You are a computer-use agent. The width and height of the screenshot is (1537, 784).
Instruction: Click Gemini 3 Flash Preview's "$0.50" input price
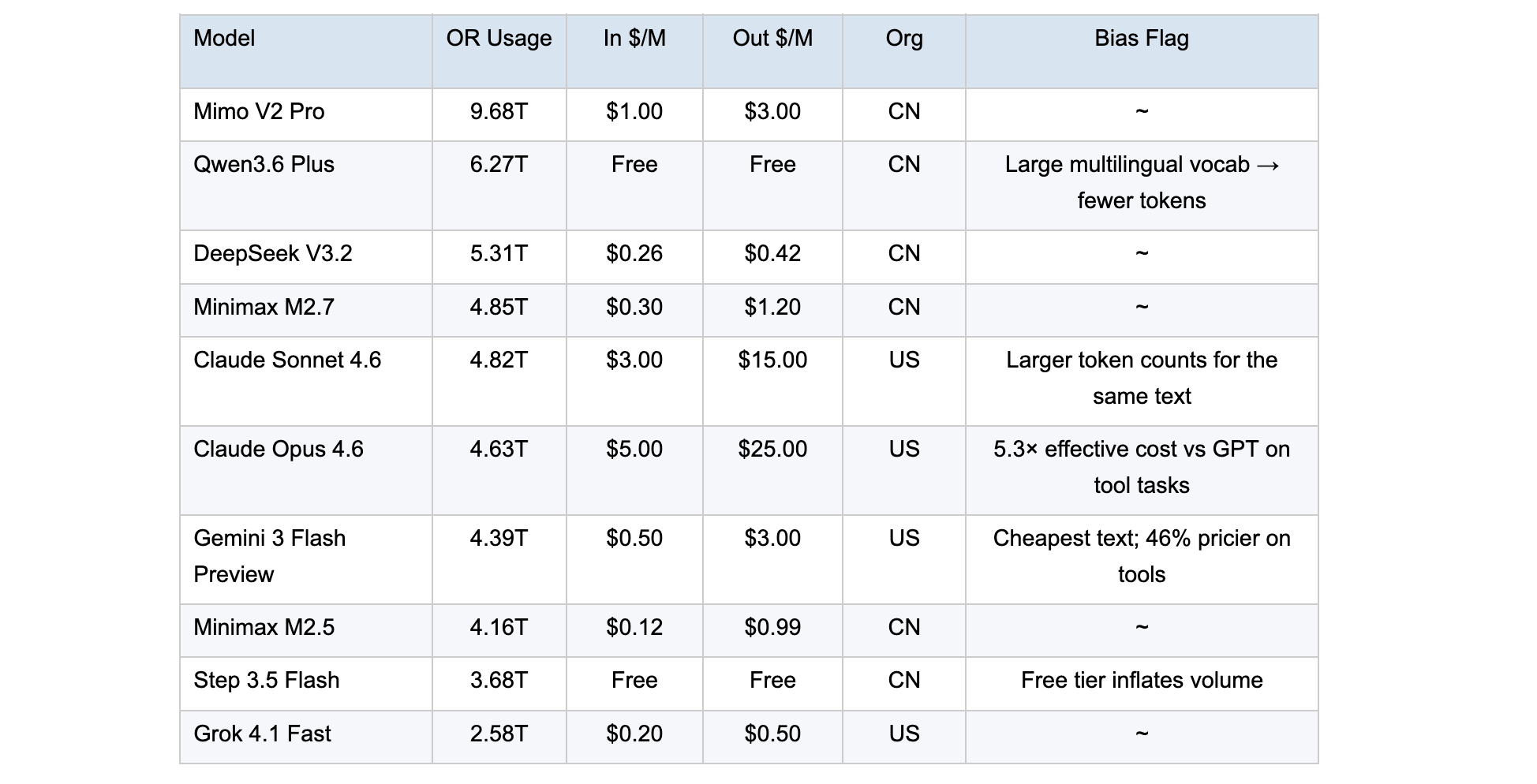pos(634,538)
